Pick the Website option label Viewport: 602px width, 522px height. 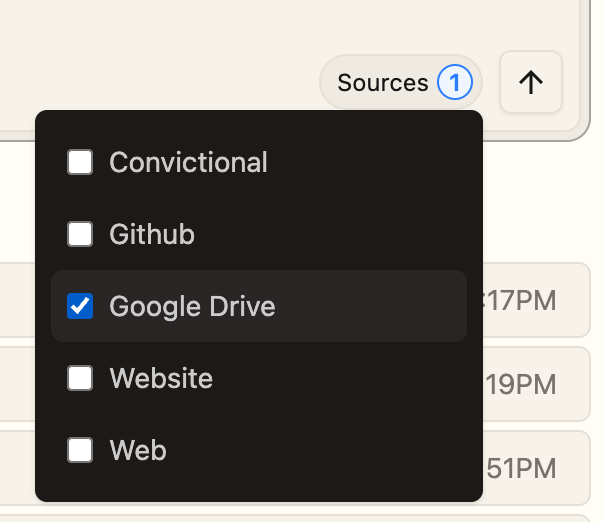pos(161,378)
